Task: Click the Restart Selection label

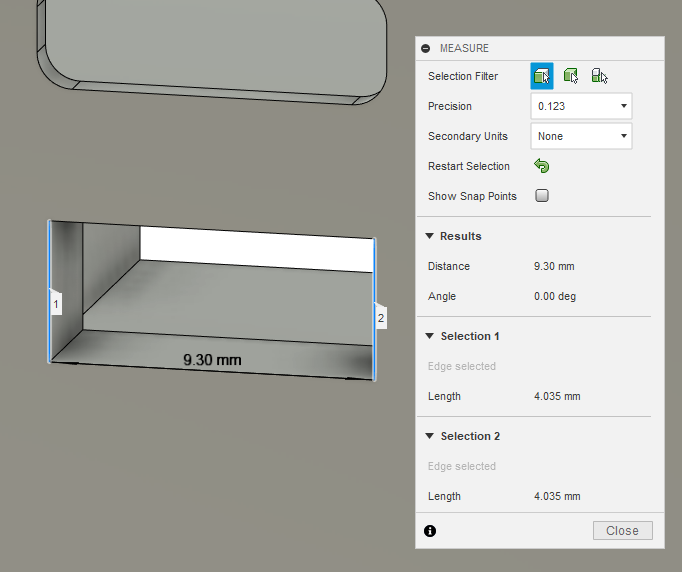Action: (469, 166)
